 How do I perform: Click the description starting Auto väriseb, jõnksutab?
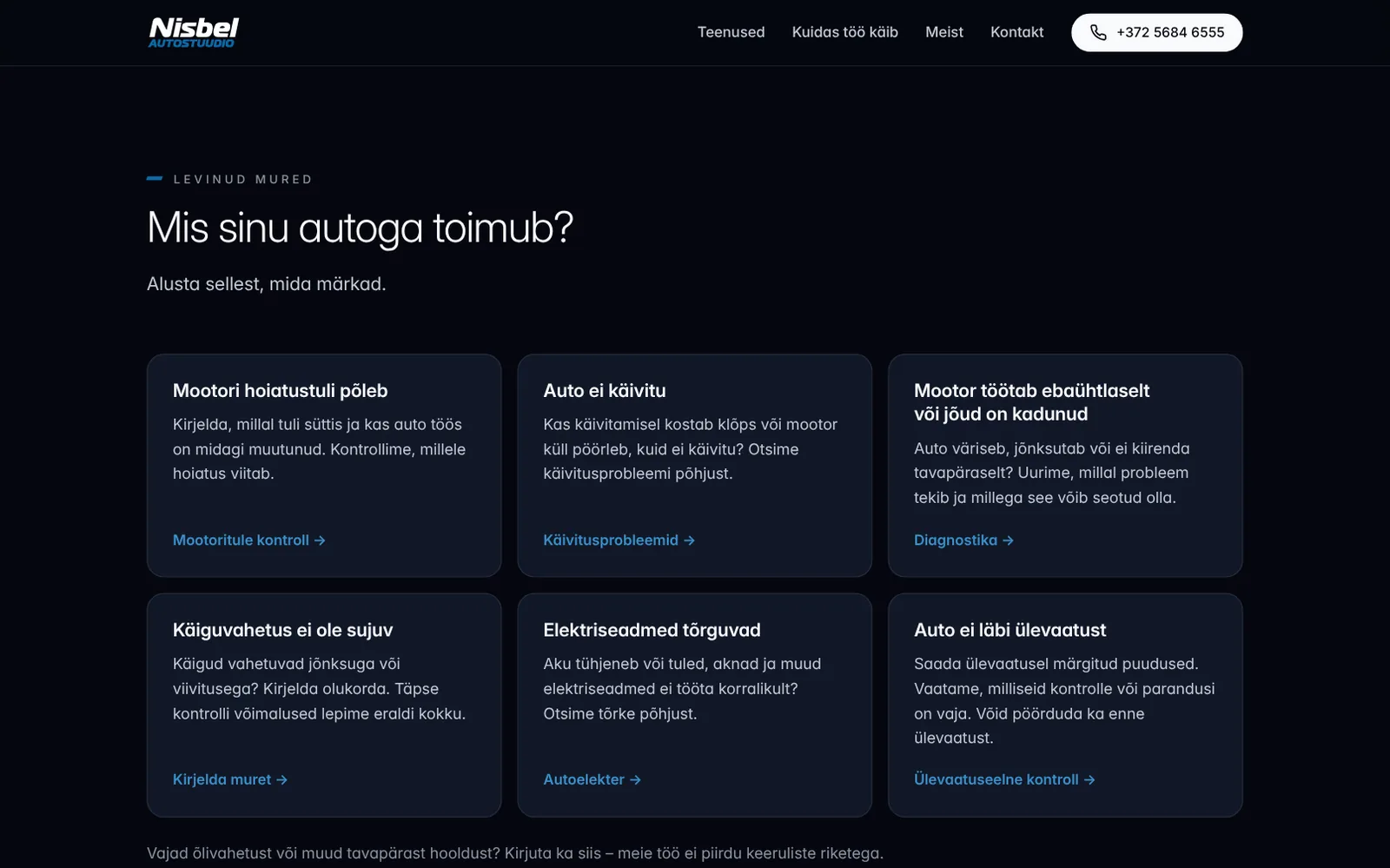(1051, 473)
